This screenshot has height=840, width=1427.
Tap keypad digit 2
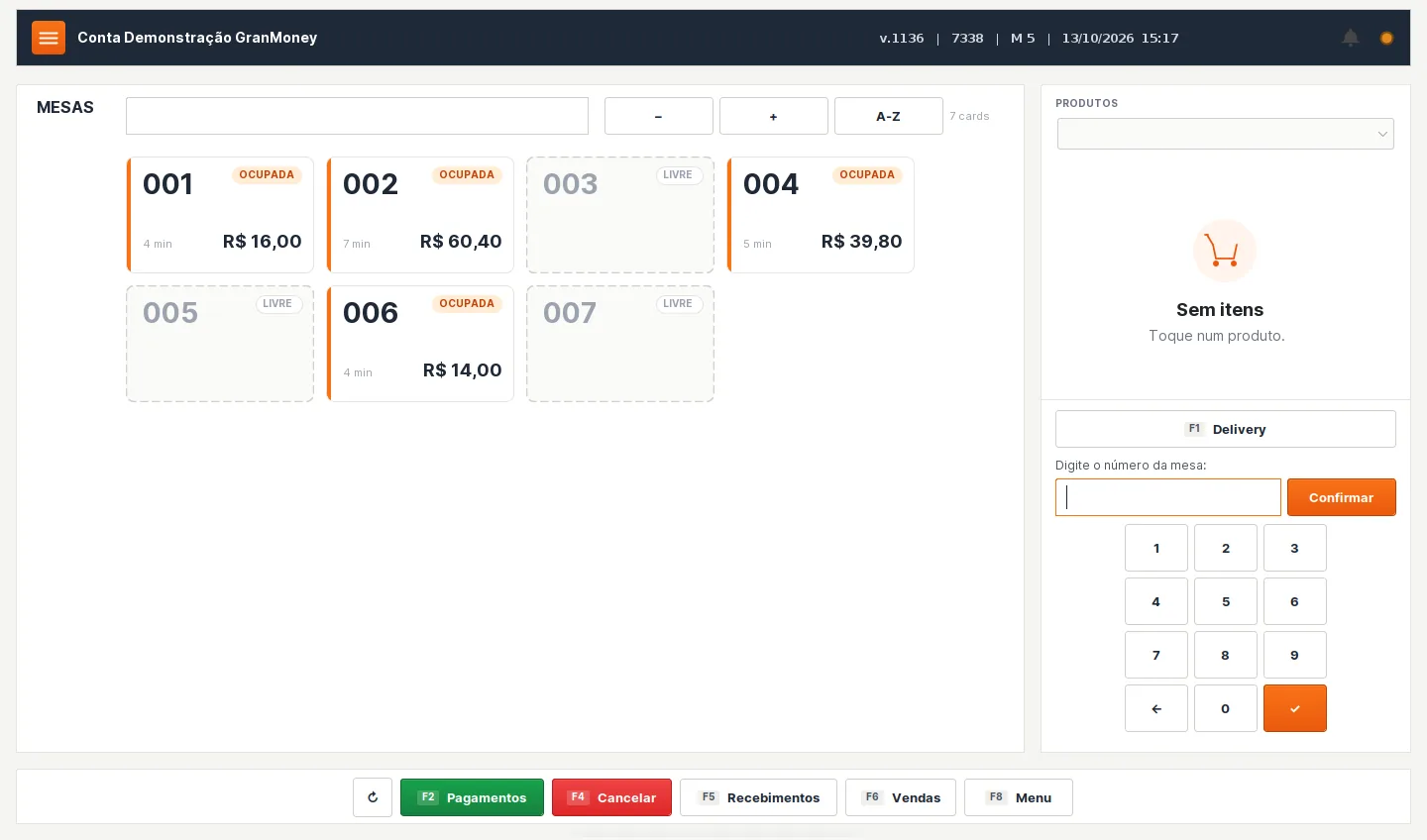click(x=1226, y=548)
